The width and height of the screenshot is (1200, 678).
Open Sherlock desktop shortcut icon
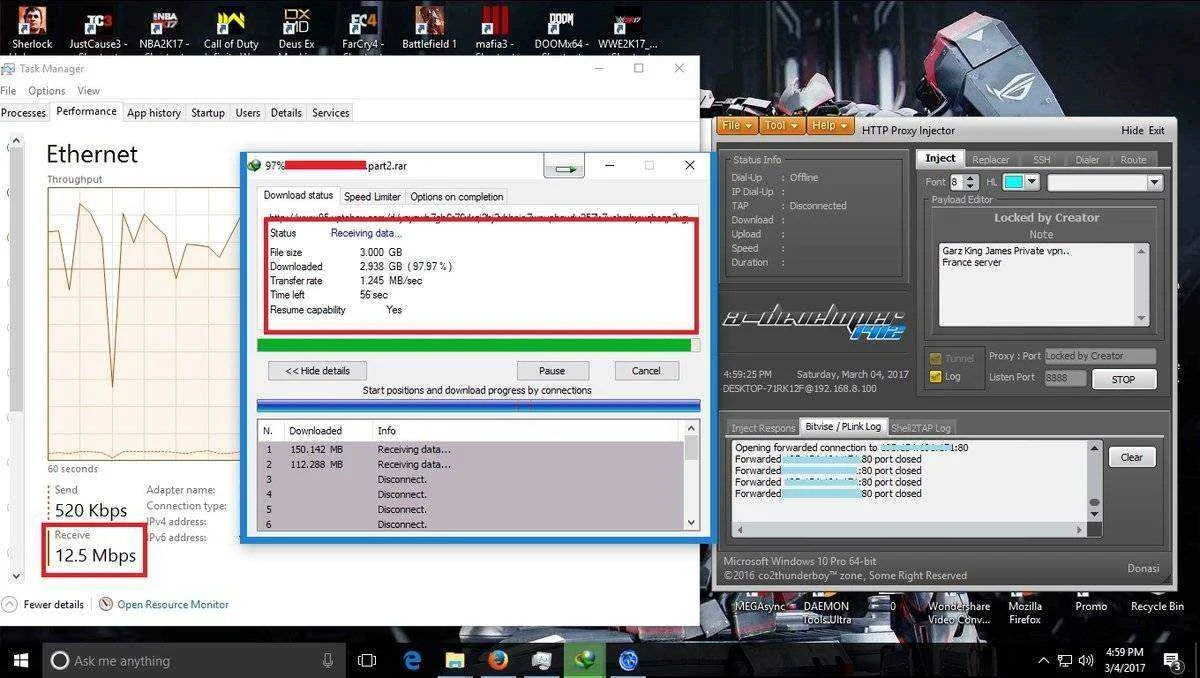tap(32, 26)
